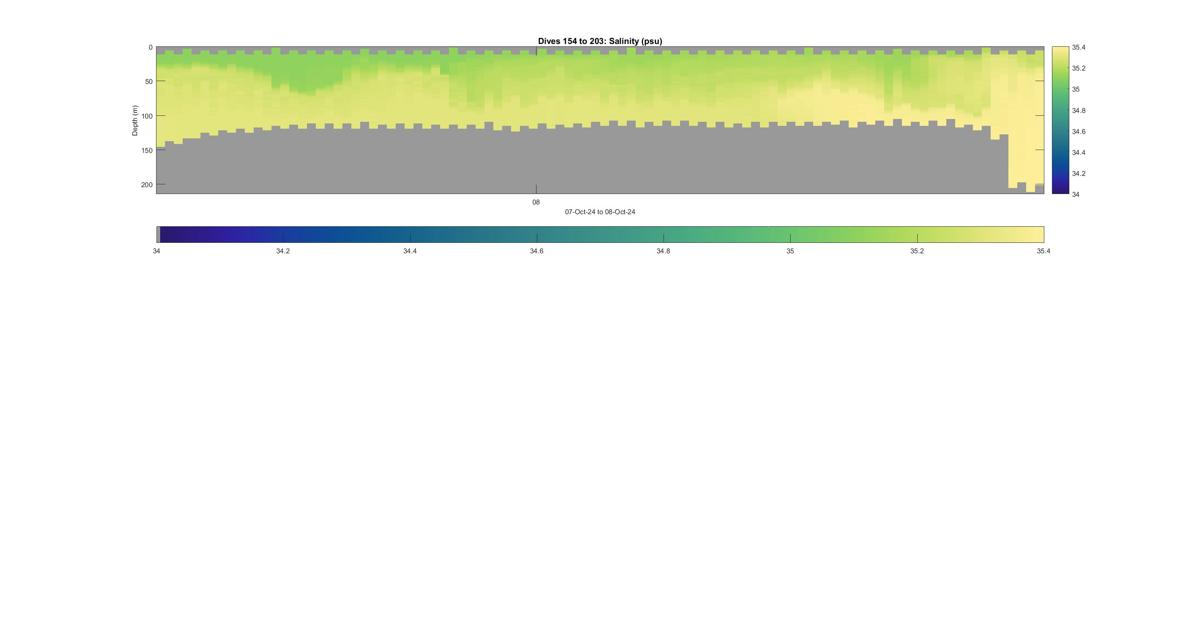1200x622 pixels.
Task: Click '34.6' label under the horizontal colorbar
Action: tap(536, 251)
